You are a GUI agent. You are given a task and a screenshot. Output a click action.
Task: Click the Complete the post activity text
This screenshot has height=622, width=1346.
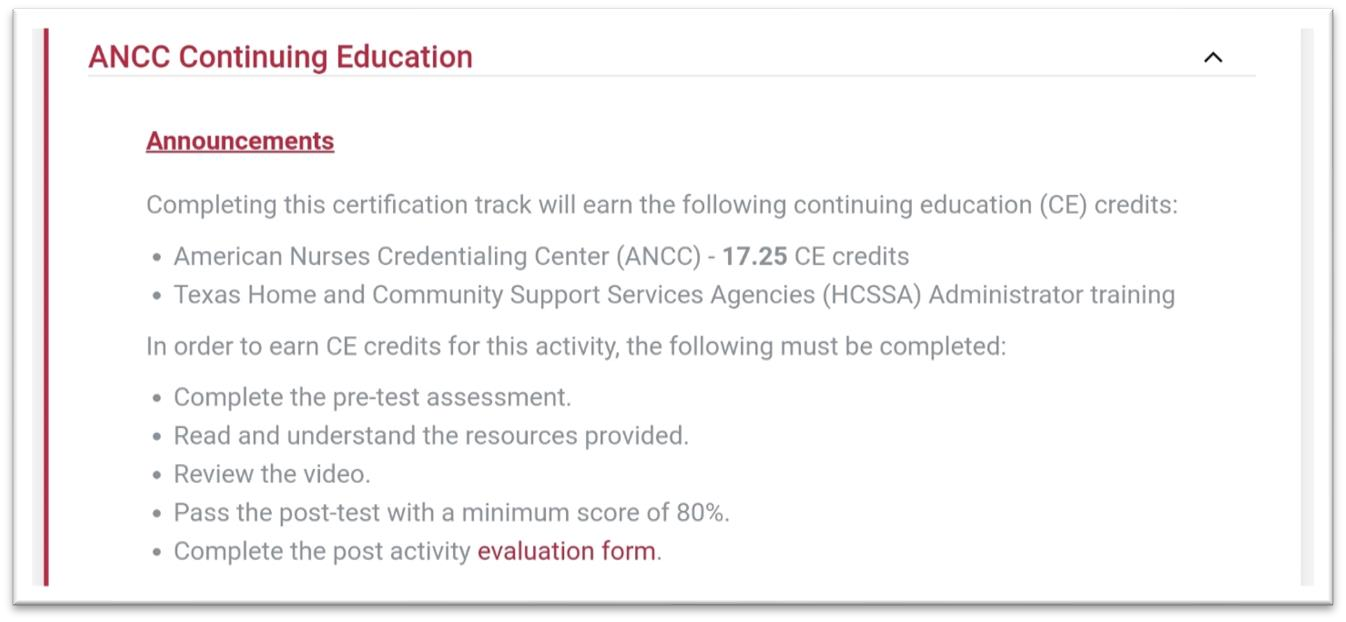pyautogui.click(x=320, y=550)
